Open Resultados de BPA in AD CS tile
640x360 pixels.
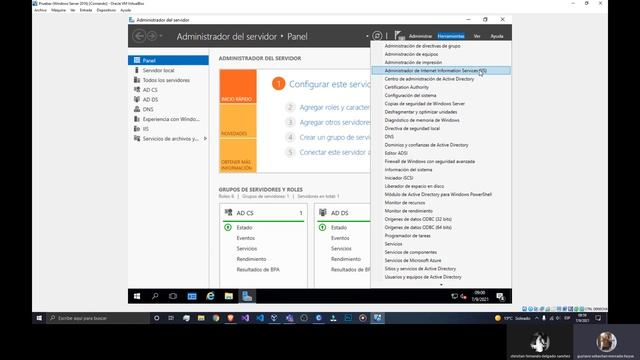(258, 269)
